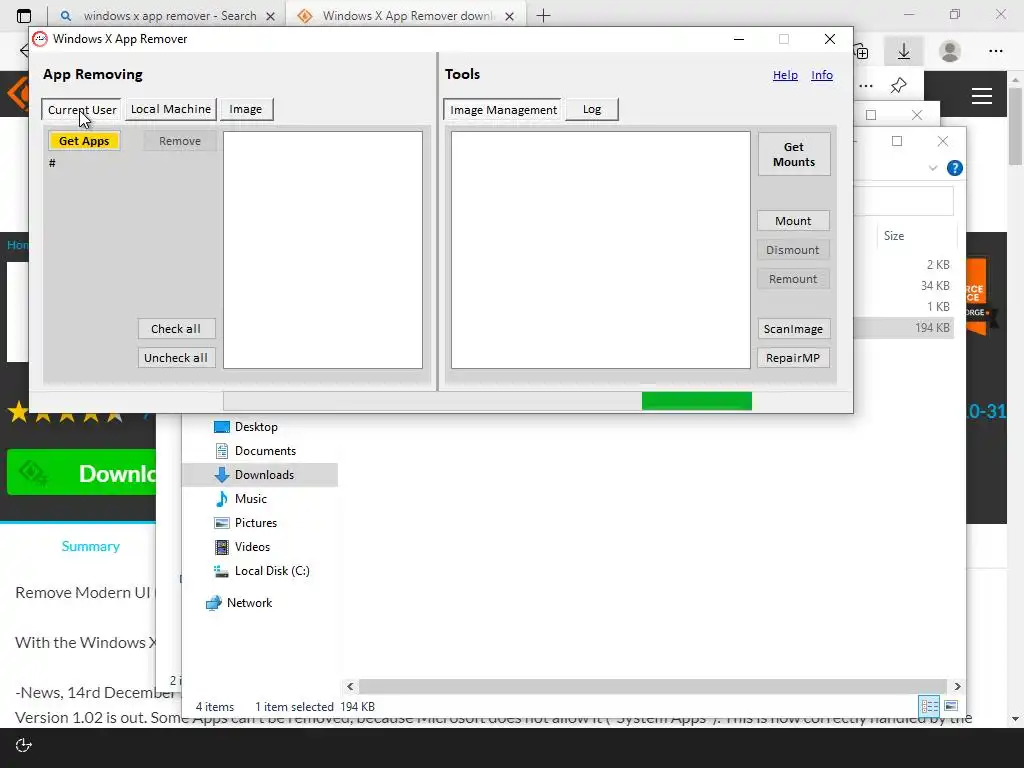Image resolution: width=1024 pixels, height=768 pixels.
Task: Select Downloads in File Explorer navigation
Action: click(x=260, y=475)
